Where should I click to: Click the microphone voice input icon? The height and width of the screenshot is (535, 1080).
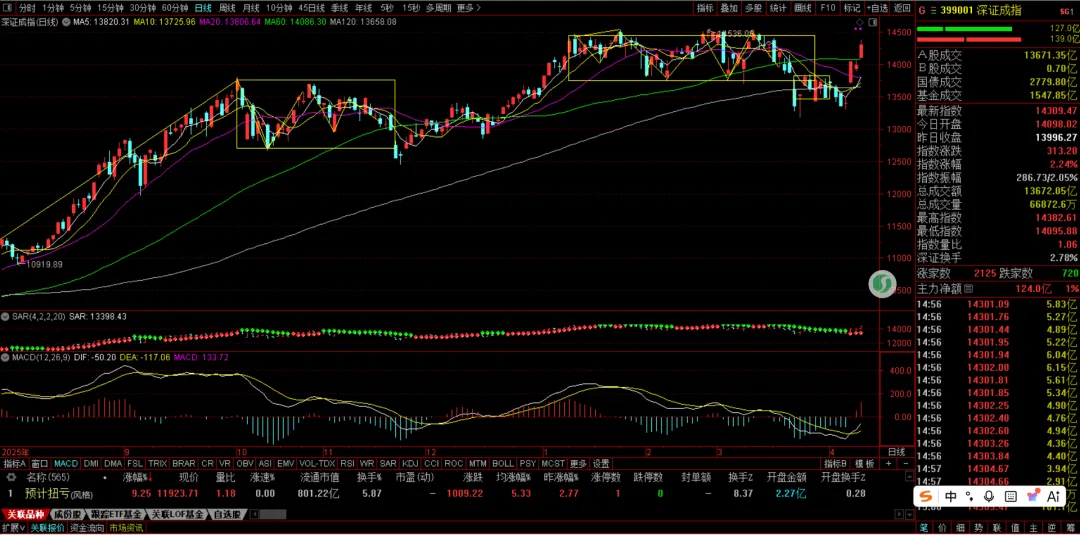pos(990,496)
